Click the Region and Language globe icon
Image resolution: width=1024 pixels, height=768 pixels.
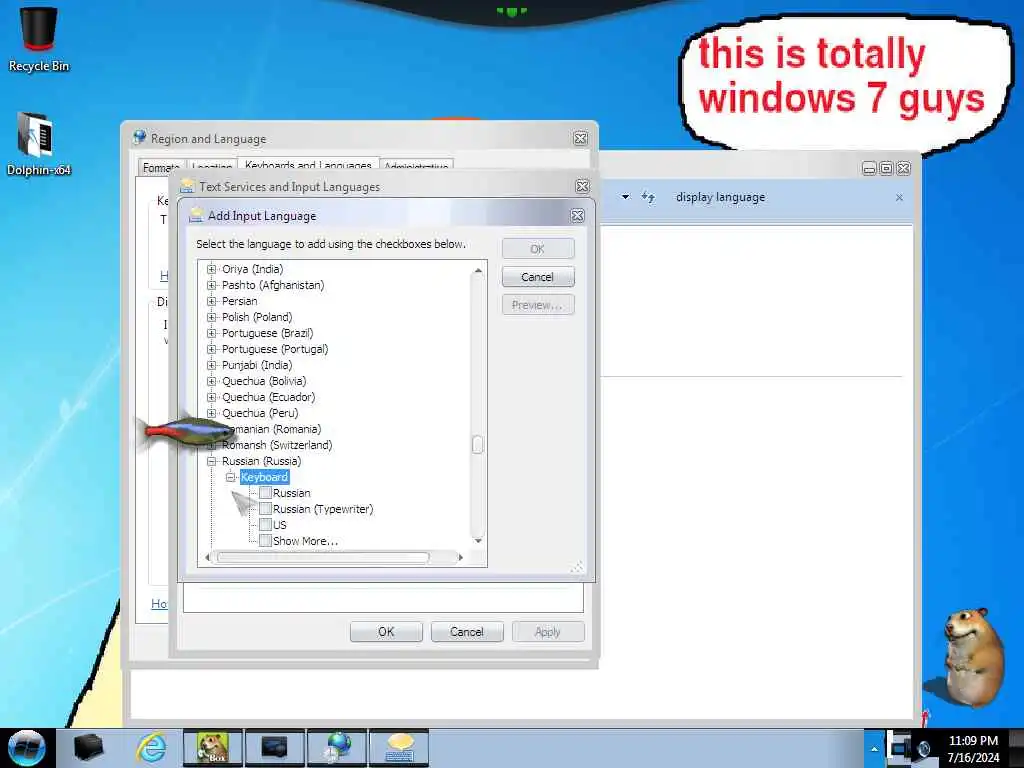coord(140,138)
